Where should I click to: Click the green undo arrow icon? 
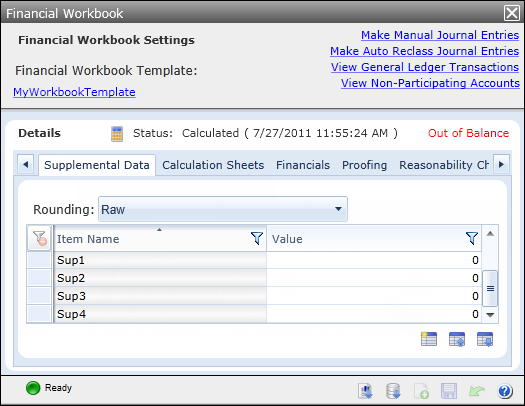(x=477, y=391)
